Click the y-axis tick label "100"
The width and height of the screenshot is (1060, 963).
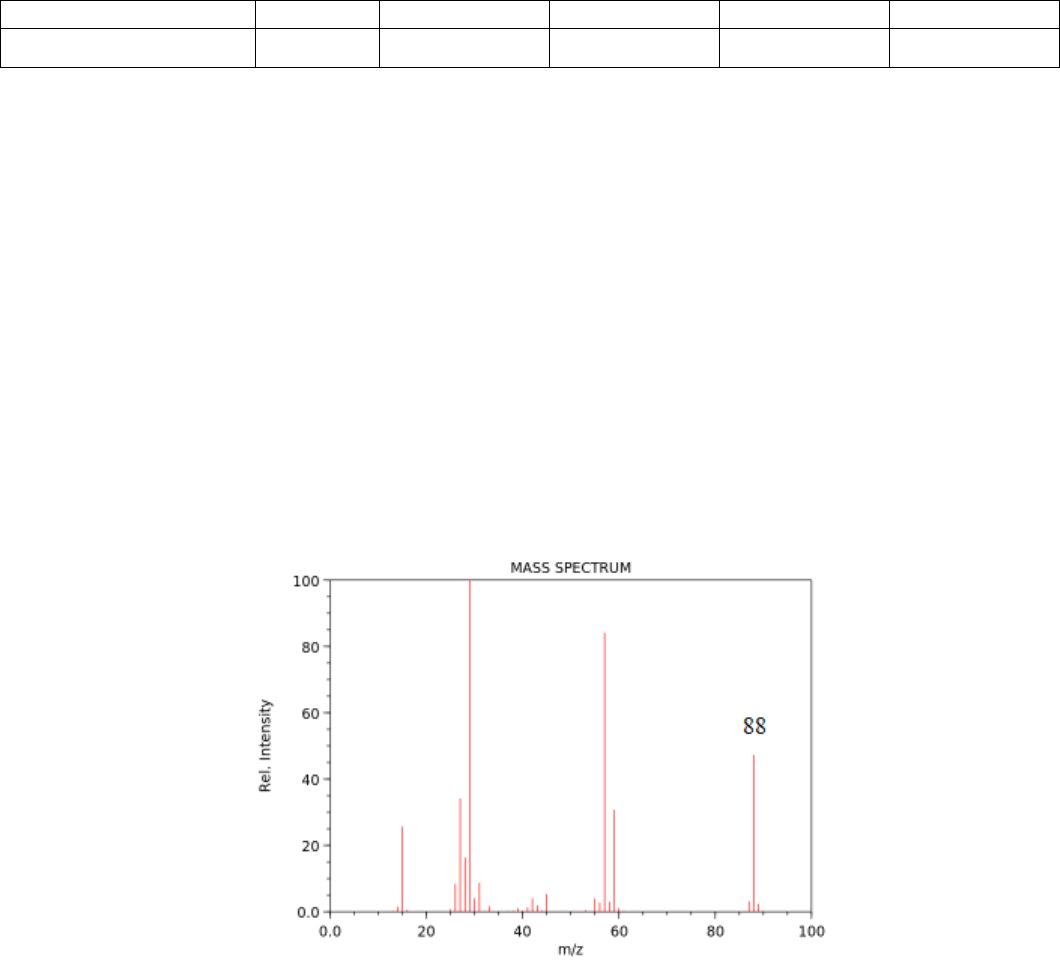tap(308, 581)
